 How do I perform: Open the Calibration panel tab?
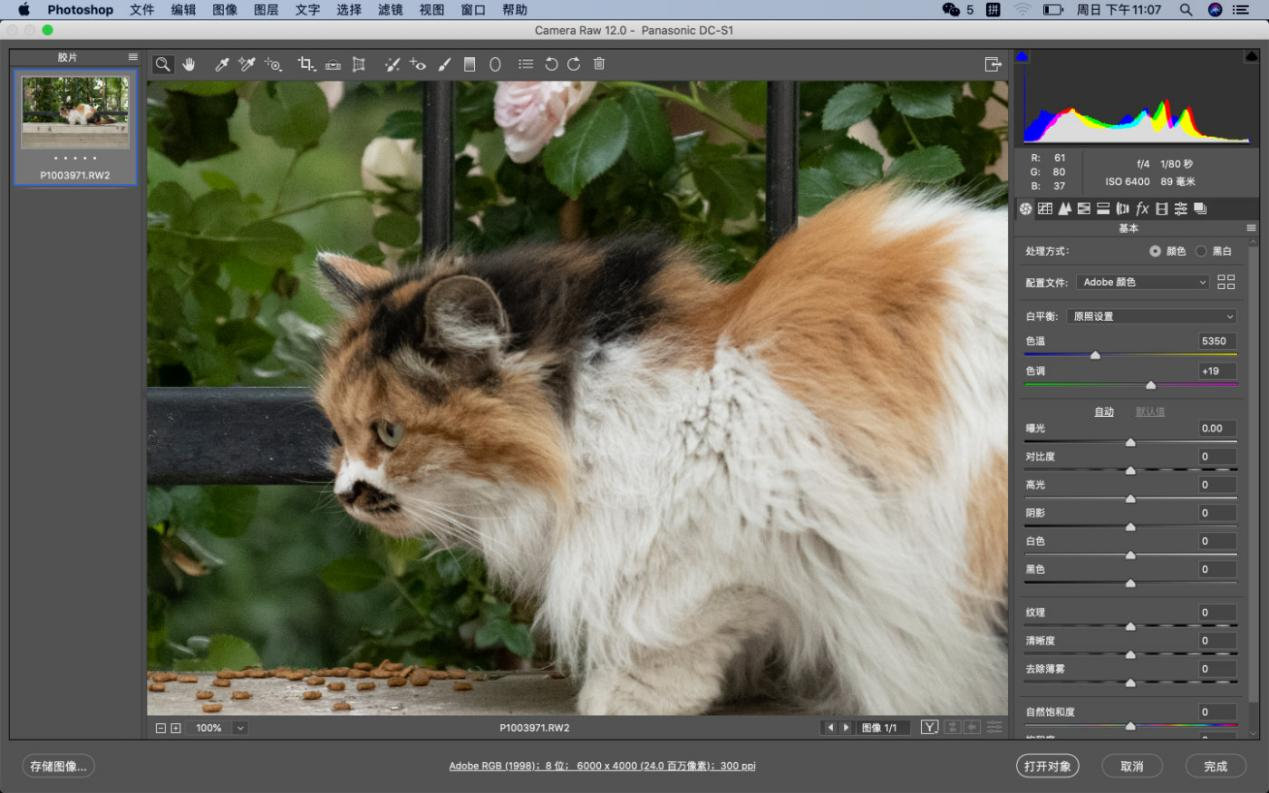pyautogui.click(x=1161, y=209)
